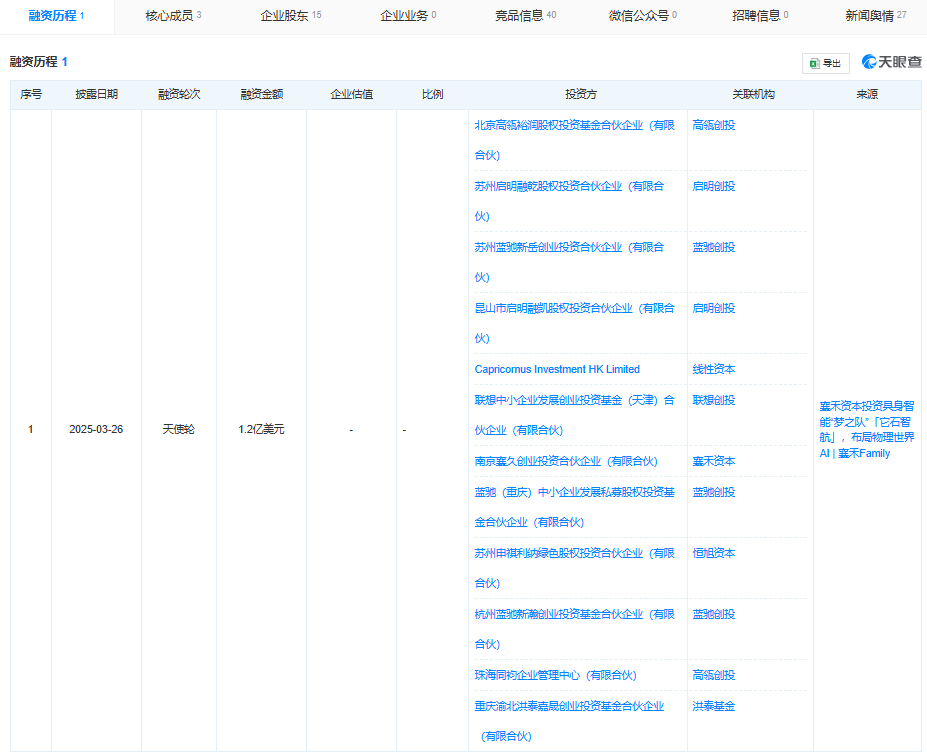Open 蓝驰创投 beside 蓝驰（重庆）
927x754 pixels.
click(x=714, y=492)
